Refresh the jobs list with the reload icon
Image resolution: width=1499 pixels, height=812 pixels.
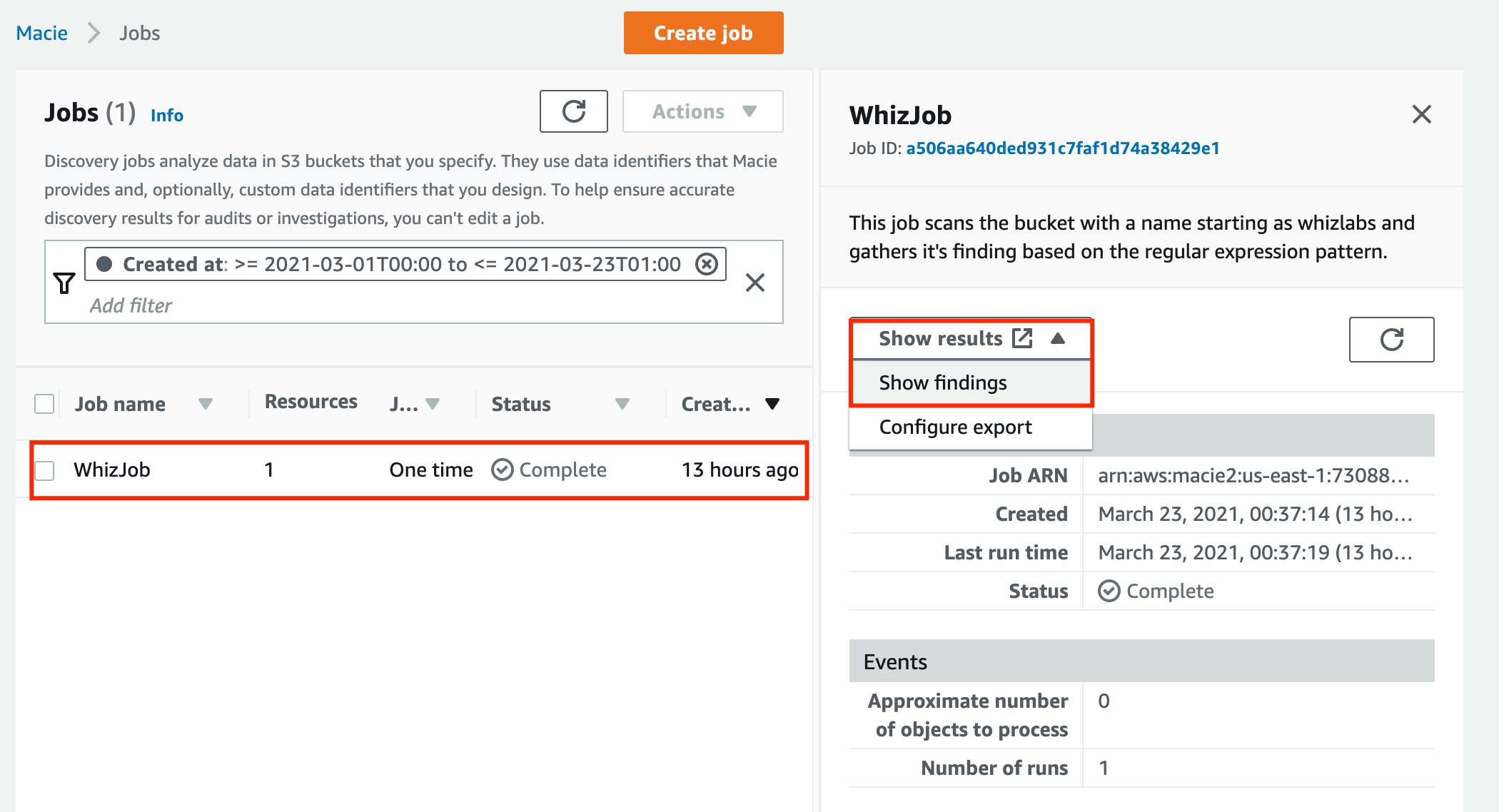(x=573, y=111)
